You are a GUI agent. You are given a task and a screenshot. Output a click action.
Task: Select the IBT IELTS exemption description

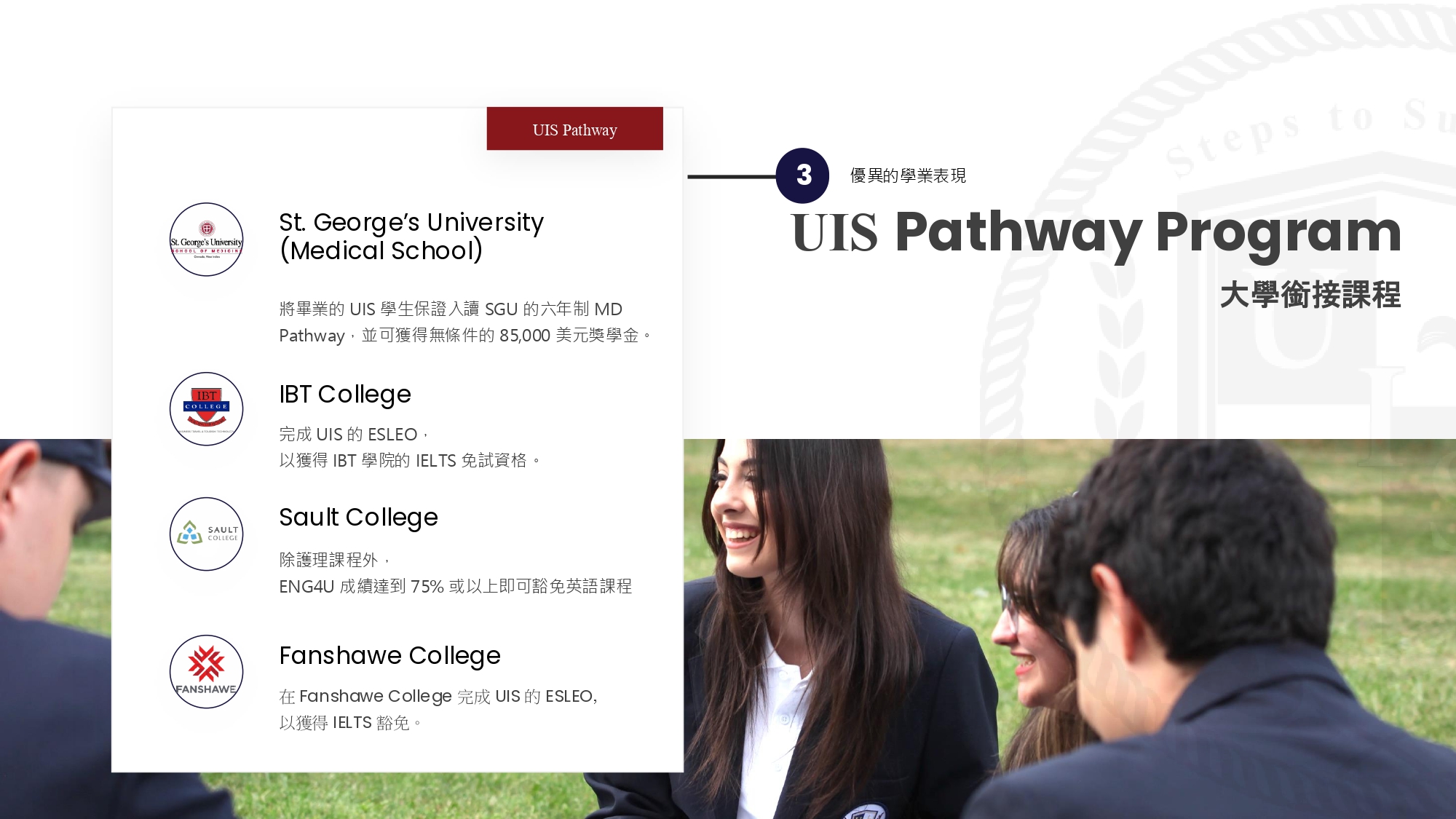tap(410, 447)
